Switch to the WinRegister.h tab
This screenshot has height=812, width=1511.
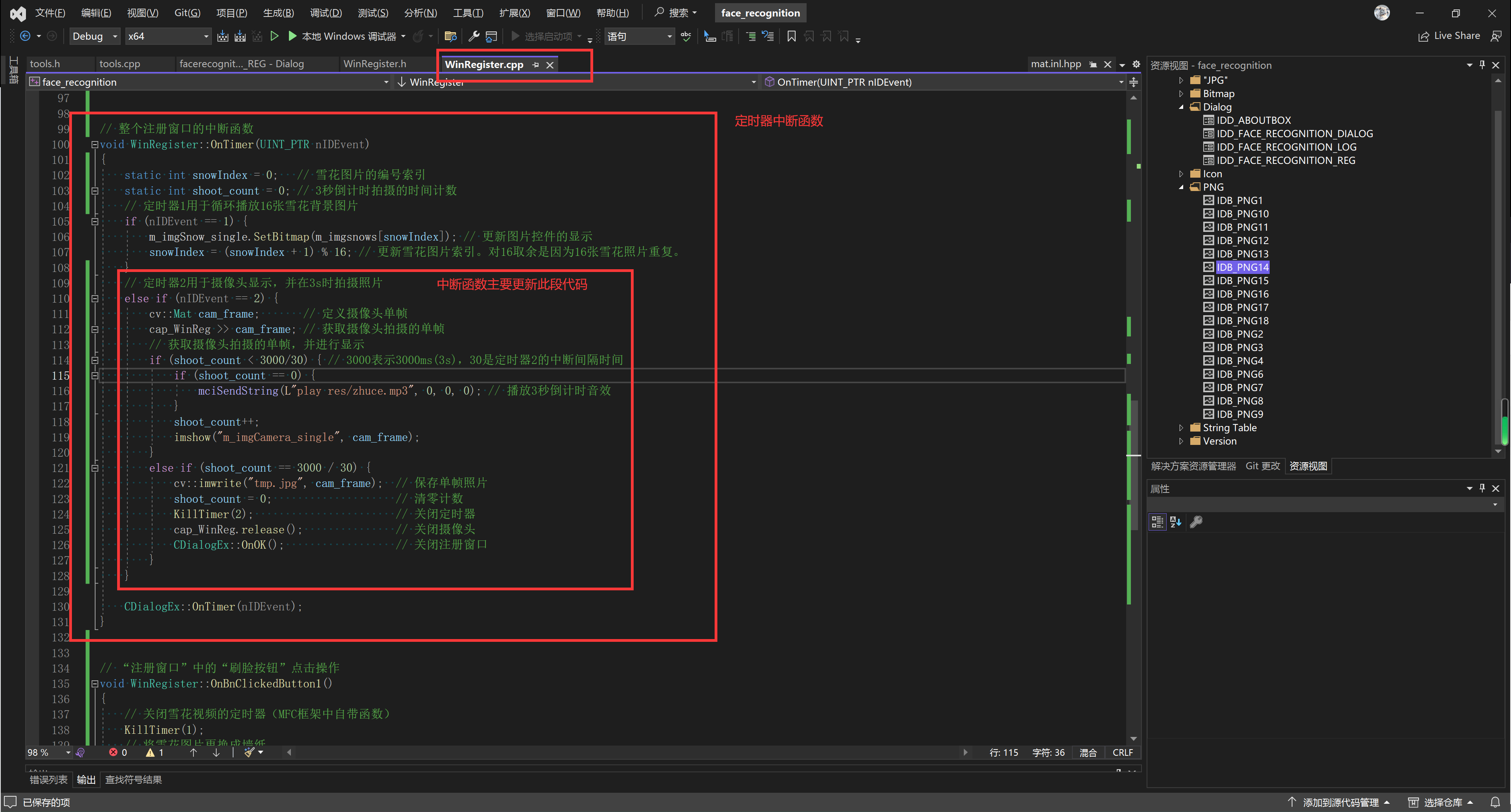[x=374, y=64]
